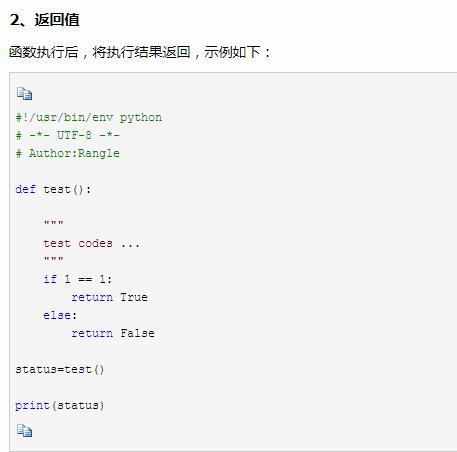Click the closing triple quotes of the docstring
Screen dimensions: 457x452
(53, 258)
